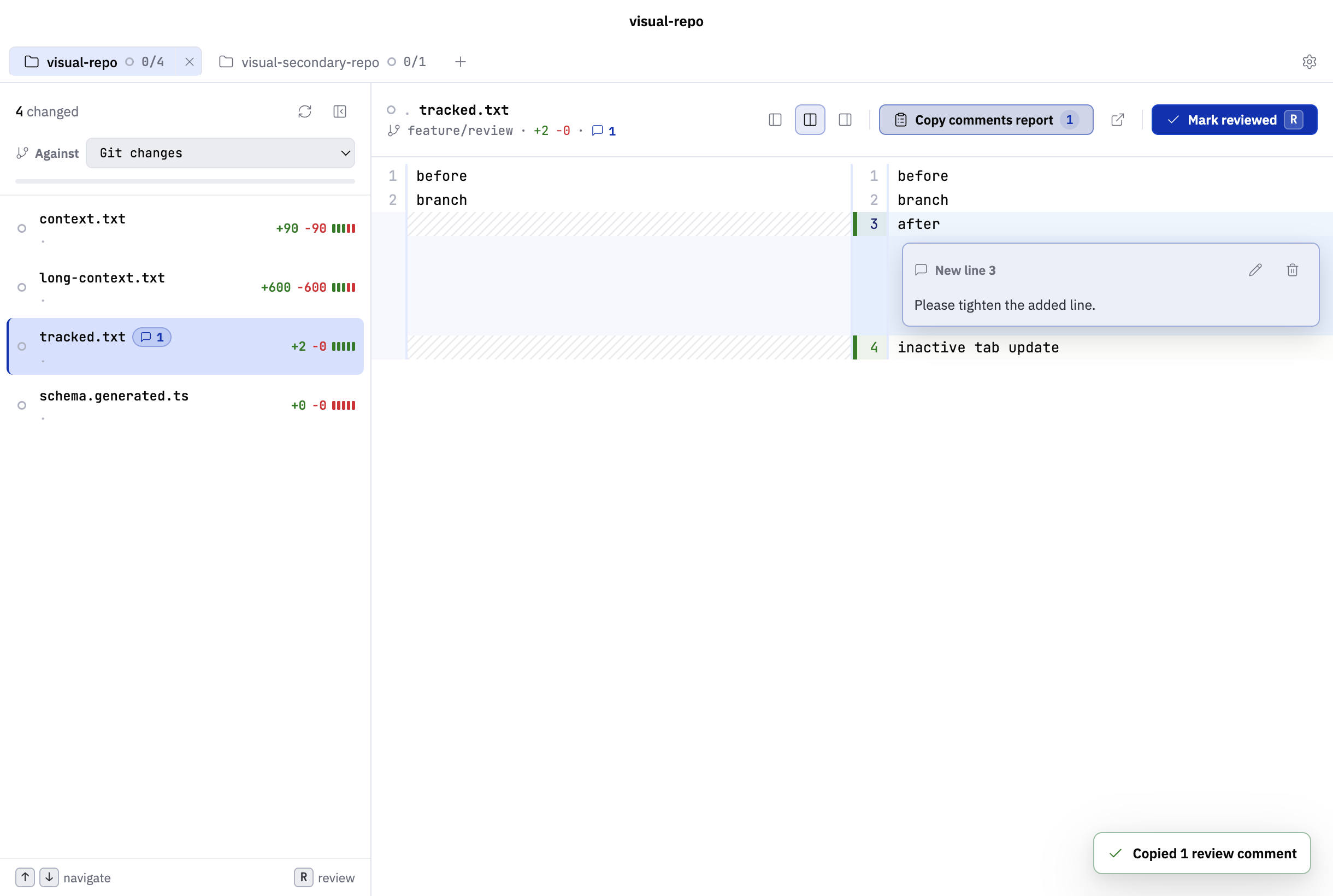Add a new repository tab
The width and height of the screenshot is (1333, 896).
coord(461,62)
